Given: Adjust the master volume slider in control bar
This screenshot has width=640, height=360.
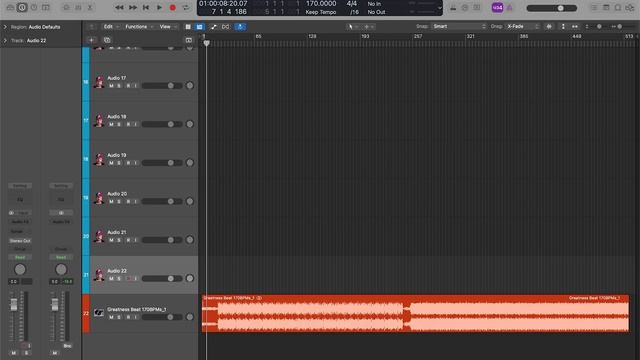Looking at the screenshot, I should tap(551, 8).
